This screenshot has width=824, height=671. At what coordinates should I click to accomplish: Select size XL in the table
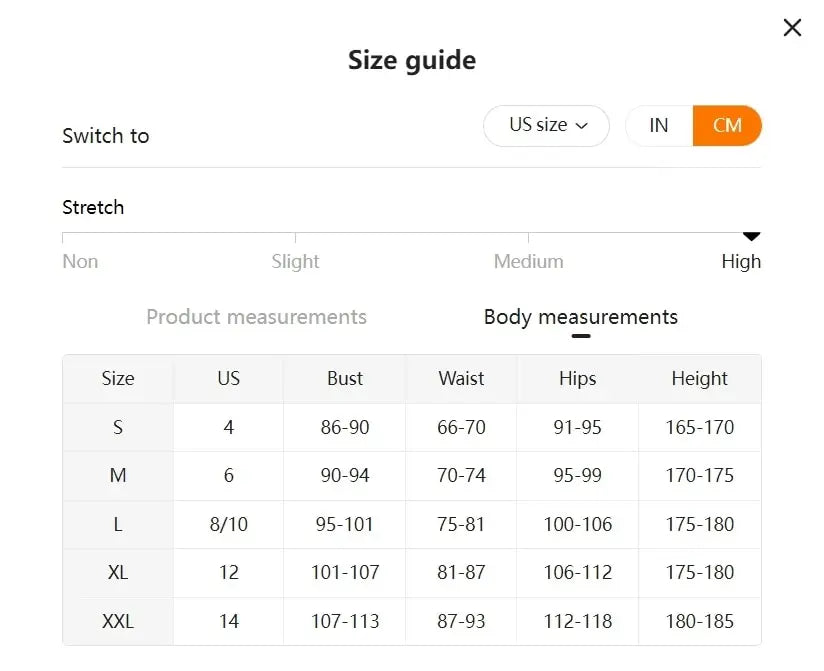click(x=117, y=573)
